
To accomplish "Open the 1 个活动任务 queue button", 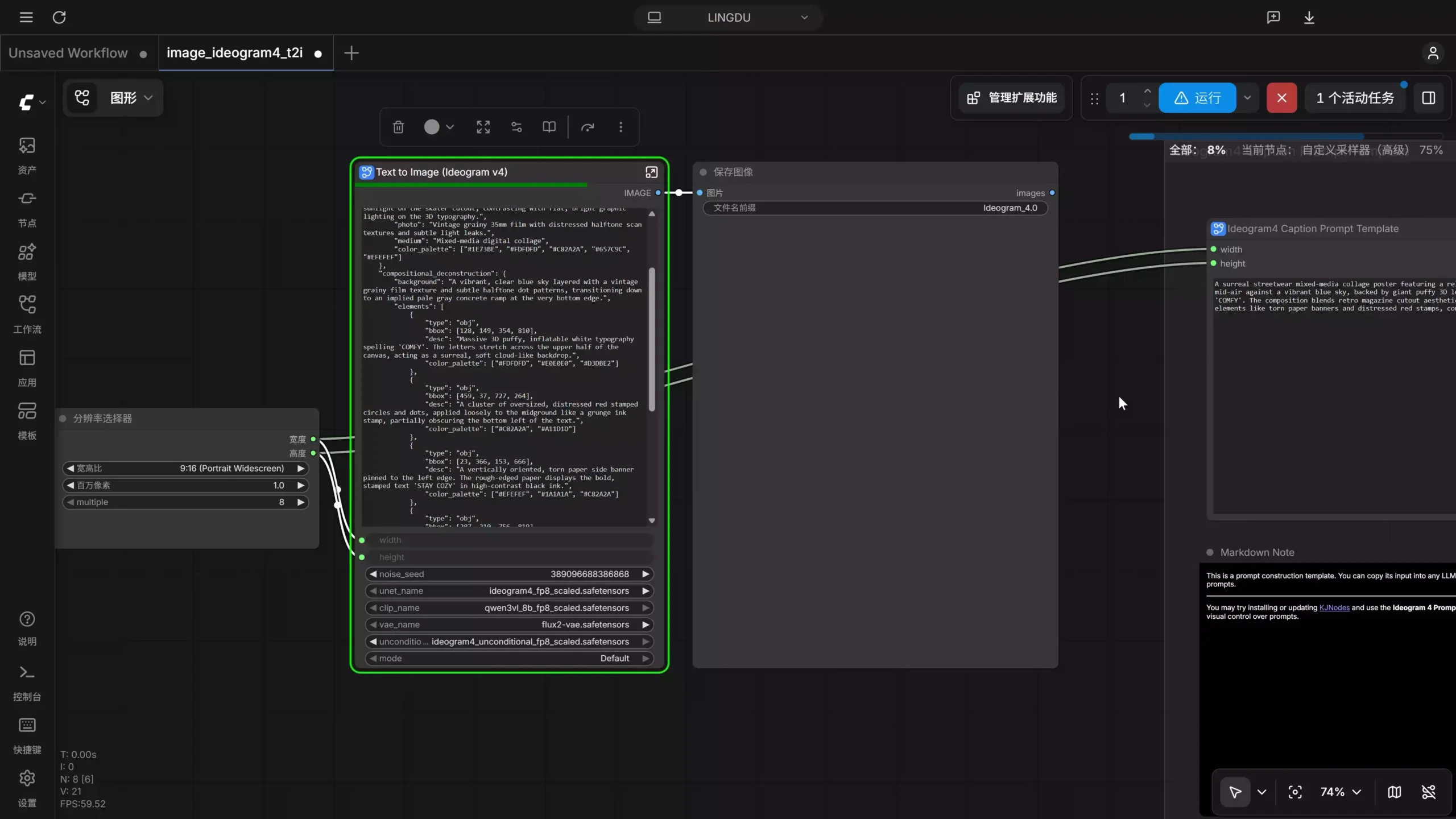I will pyautogui.click(x=1355, y=98).
